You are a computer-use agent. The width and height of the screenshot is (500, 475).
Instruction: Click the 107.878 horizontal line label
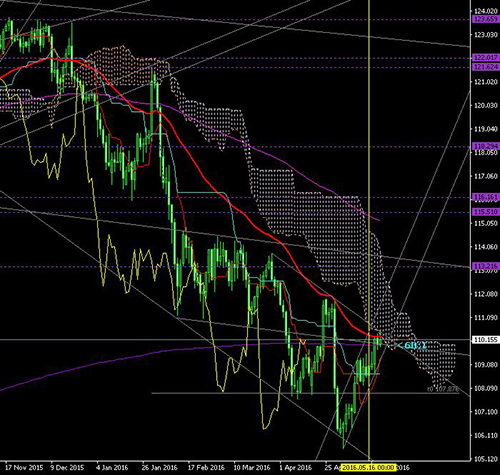[443, 389]
